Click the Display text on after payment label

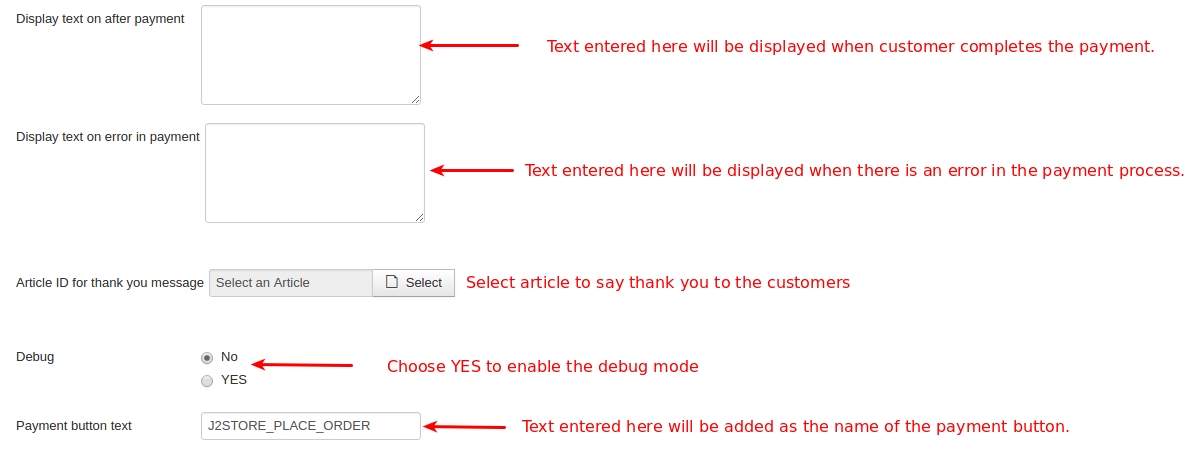(100, 19)
